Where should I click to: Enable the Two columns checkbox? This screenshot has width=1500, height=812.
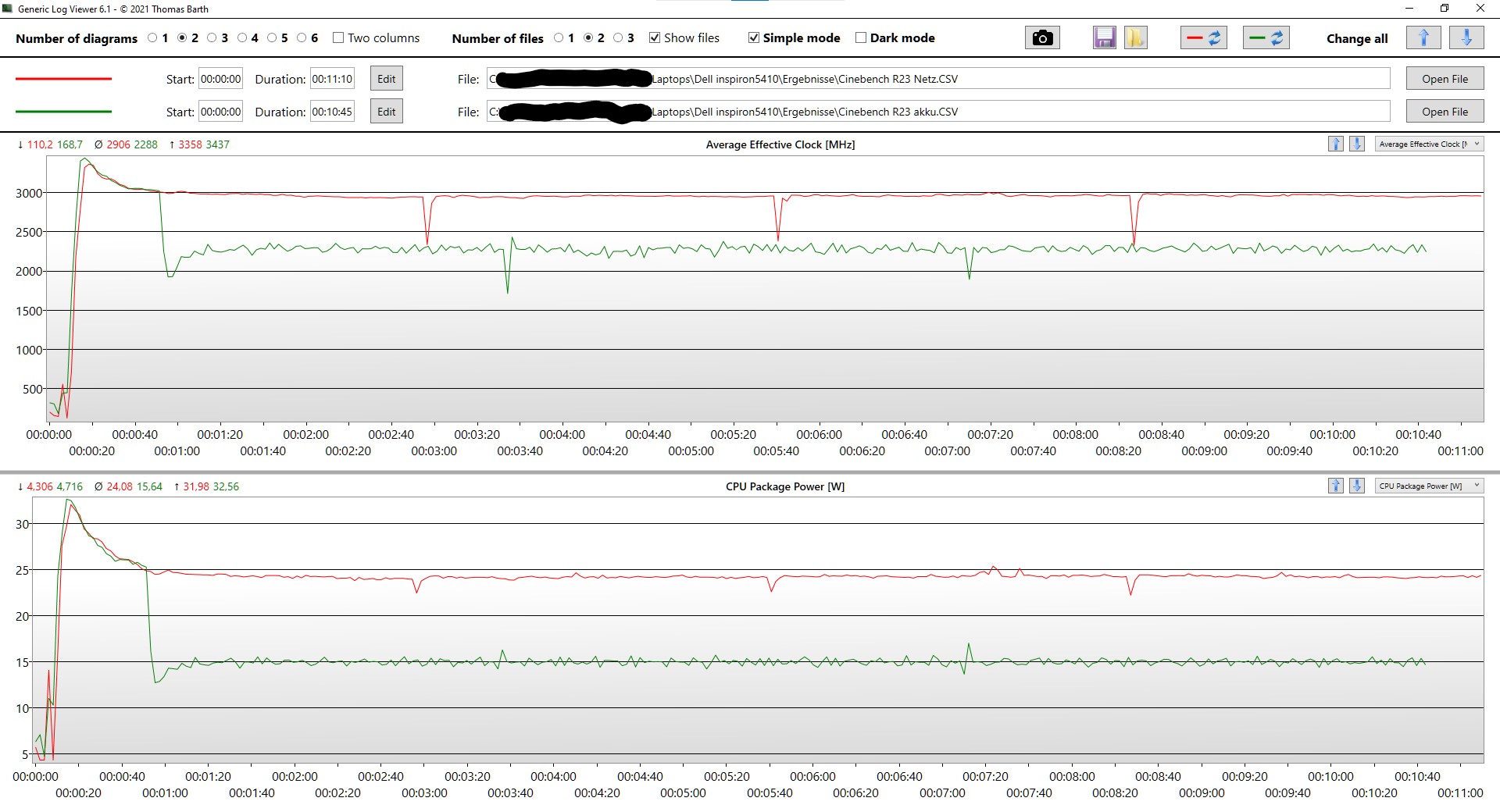338,38
